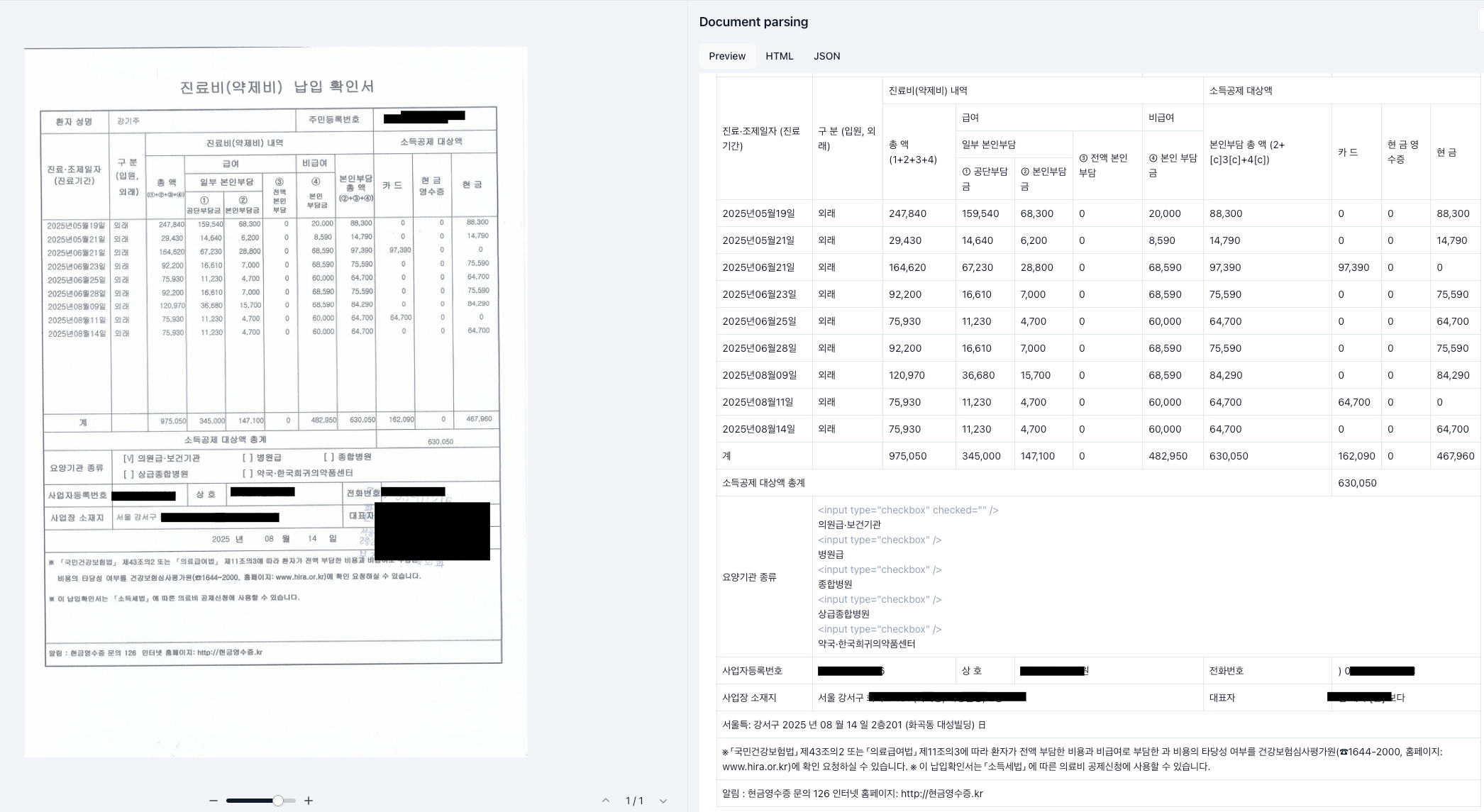Go to previous page with up chevron

pos(605,801)
